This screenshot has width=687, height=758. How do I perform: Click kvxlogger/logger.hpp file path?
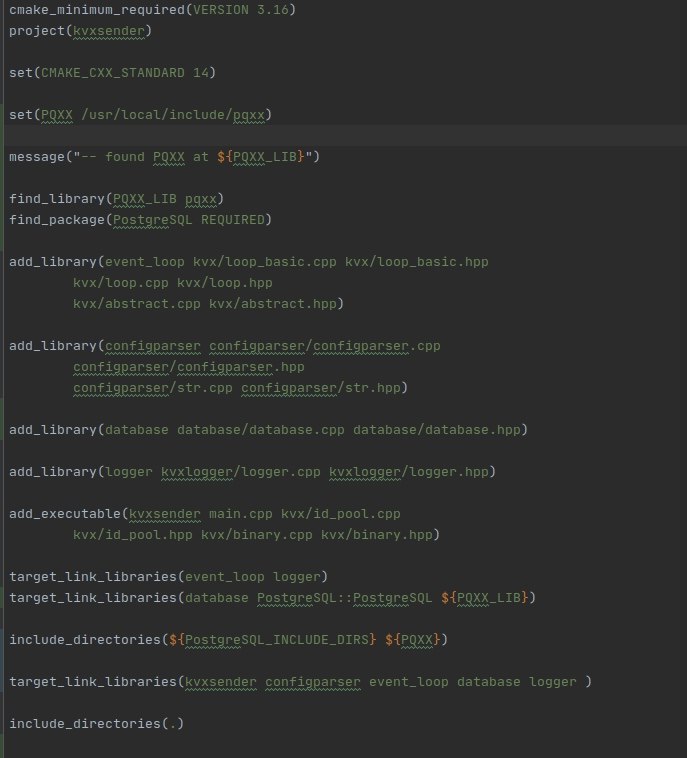[x=409, y=472]
